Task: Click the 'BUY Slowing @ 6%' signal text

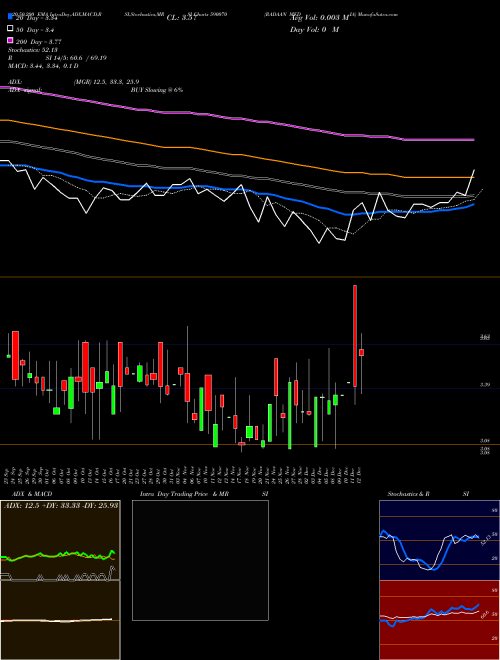Action: [157, 90]
